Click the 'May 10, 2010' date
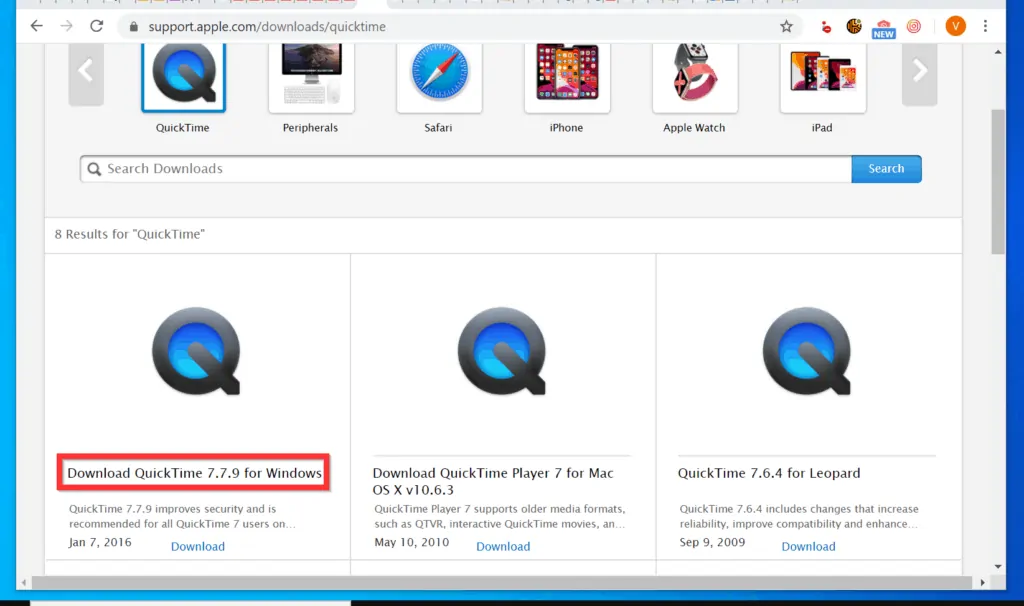The height and width of the screenshot is (606, 1024). (411, 543)
